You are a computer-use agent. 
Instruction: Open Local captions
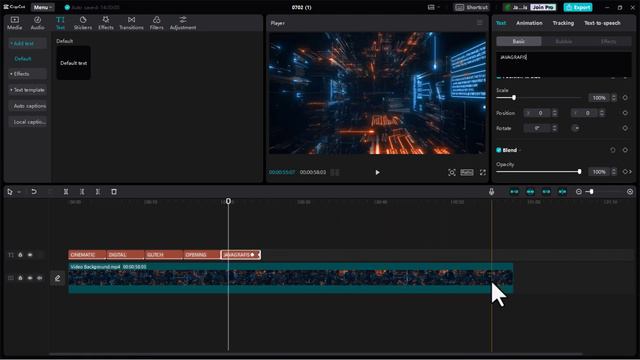27,122
